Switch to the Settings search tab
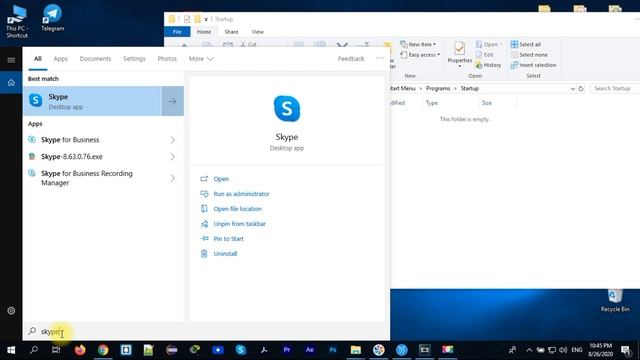The height and width of the screenshot is (360, 640). coord(134,59)
